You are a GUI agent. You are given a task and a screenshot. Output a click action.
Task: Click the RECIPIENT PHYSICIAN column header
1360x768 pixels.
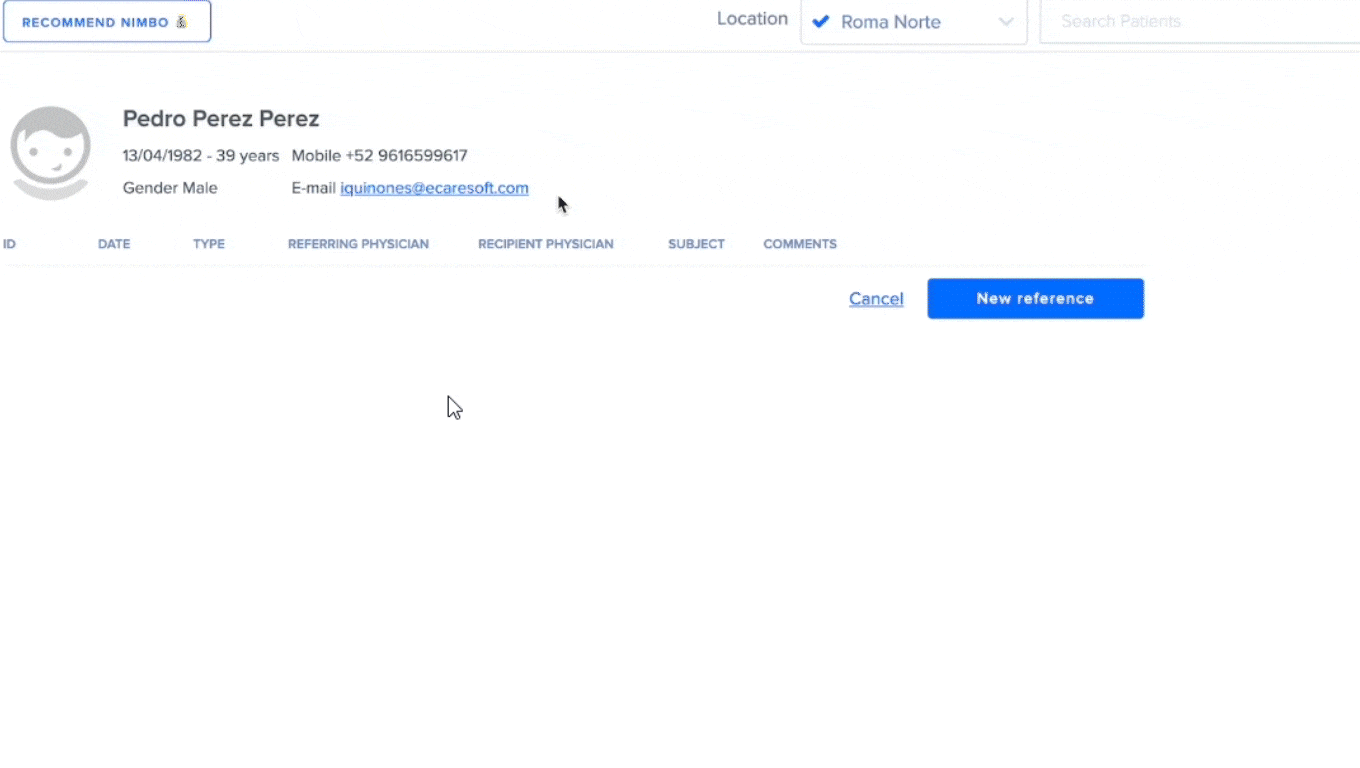[545, 243]
